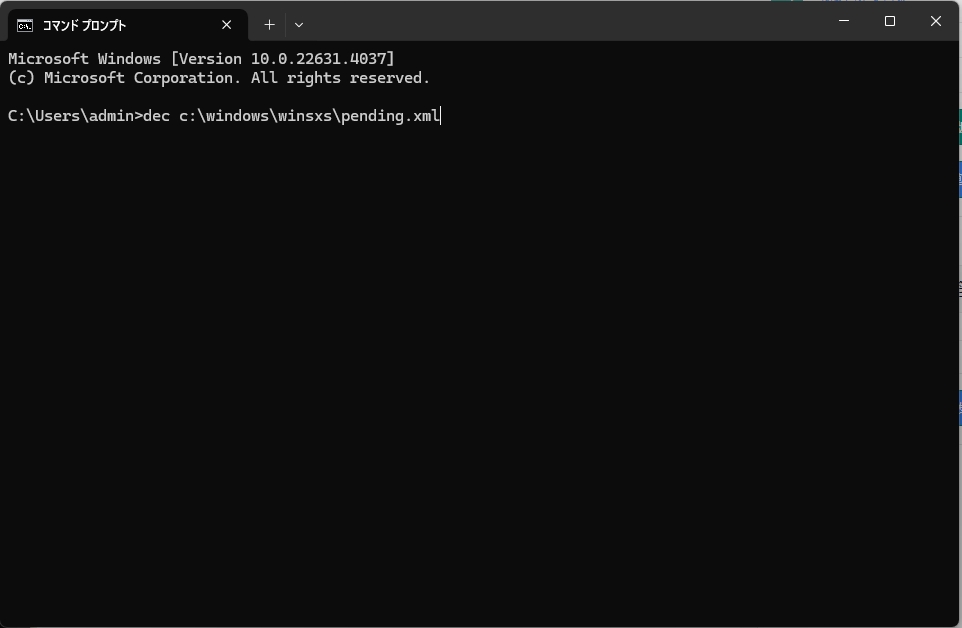Click the "Microsoft Windows" version line
The height and width of the screenshot is (628, 962).
(84, 59)
